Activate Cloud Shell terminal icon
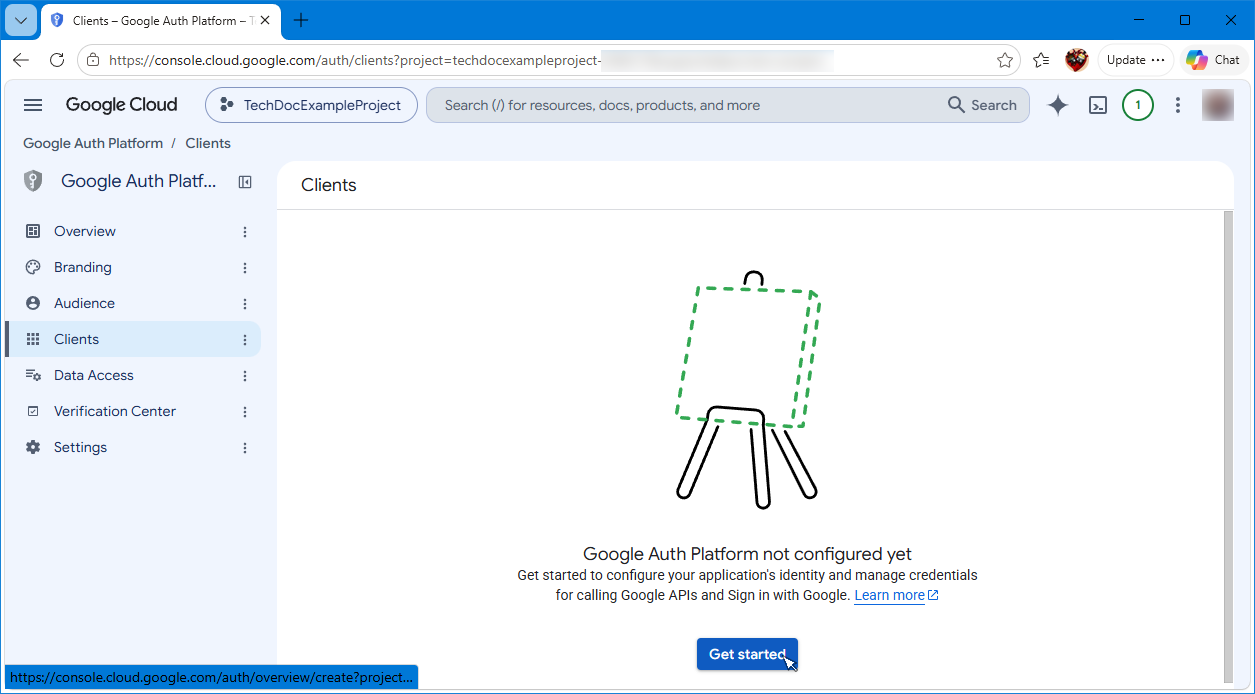The height and width of the screenshot is (694, 1255). [x=1098, y=105]
